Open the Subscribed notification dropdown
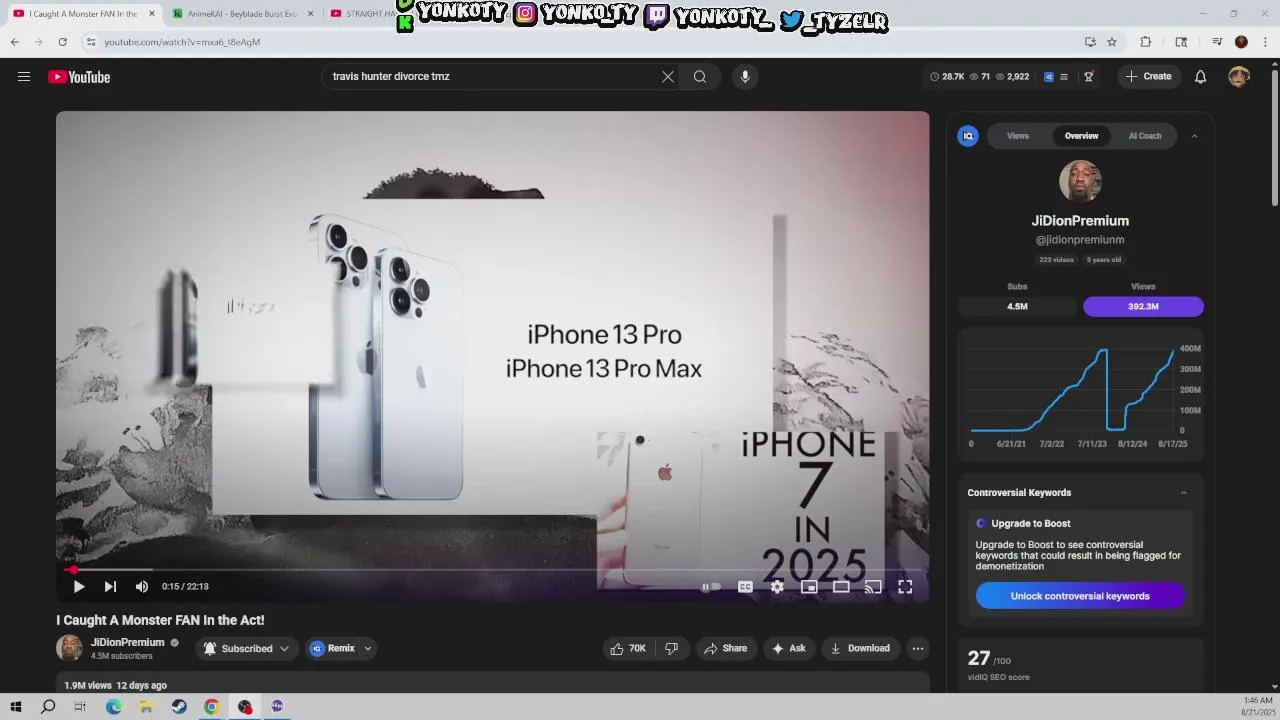The image size is (1280, 720). tap(246, 648)
